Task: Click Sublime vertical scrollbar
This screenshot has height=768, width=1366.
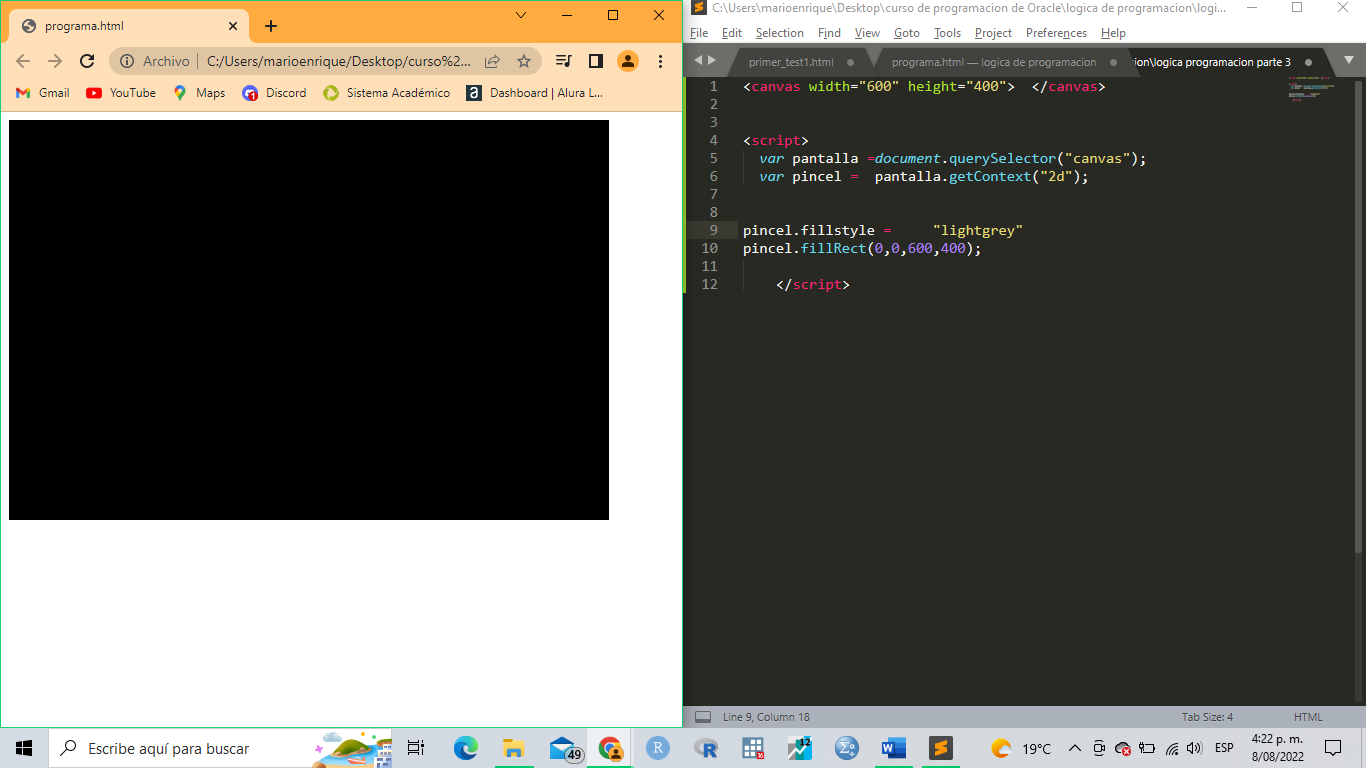Action: pyautogui.click(x=1358, y=315)
